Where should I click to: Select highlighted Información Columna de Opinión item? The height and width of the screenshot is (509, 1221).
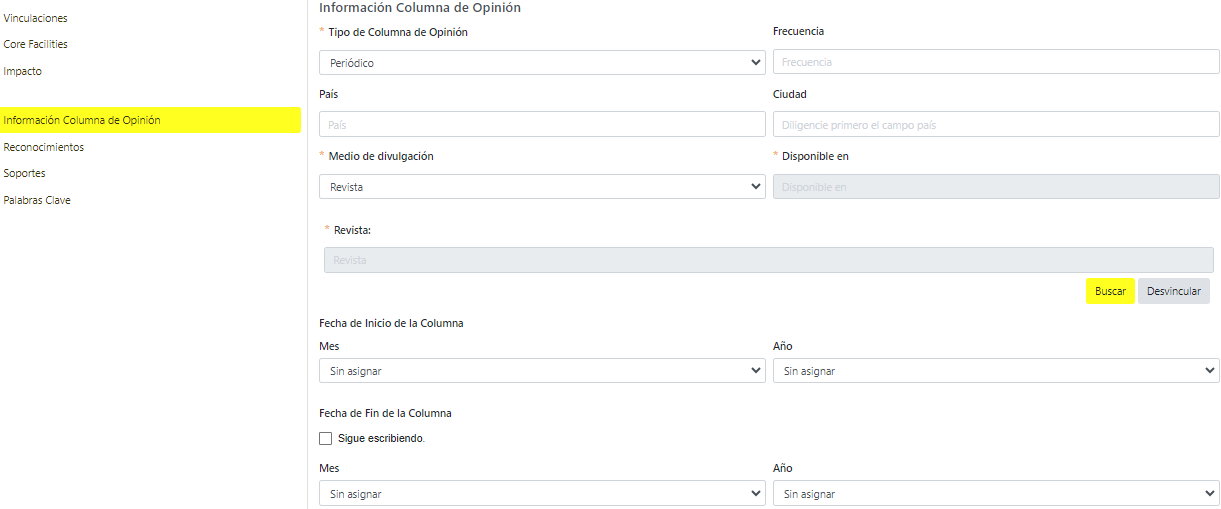(150, 120)
